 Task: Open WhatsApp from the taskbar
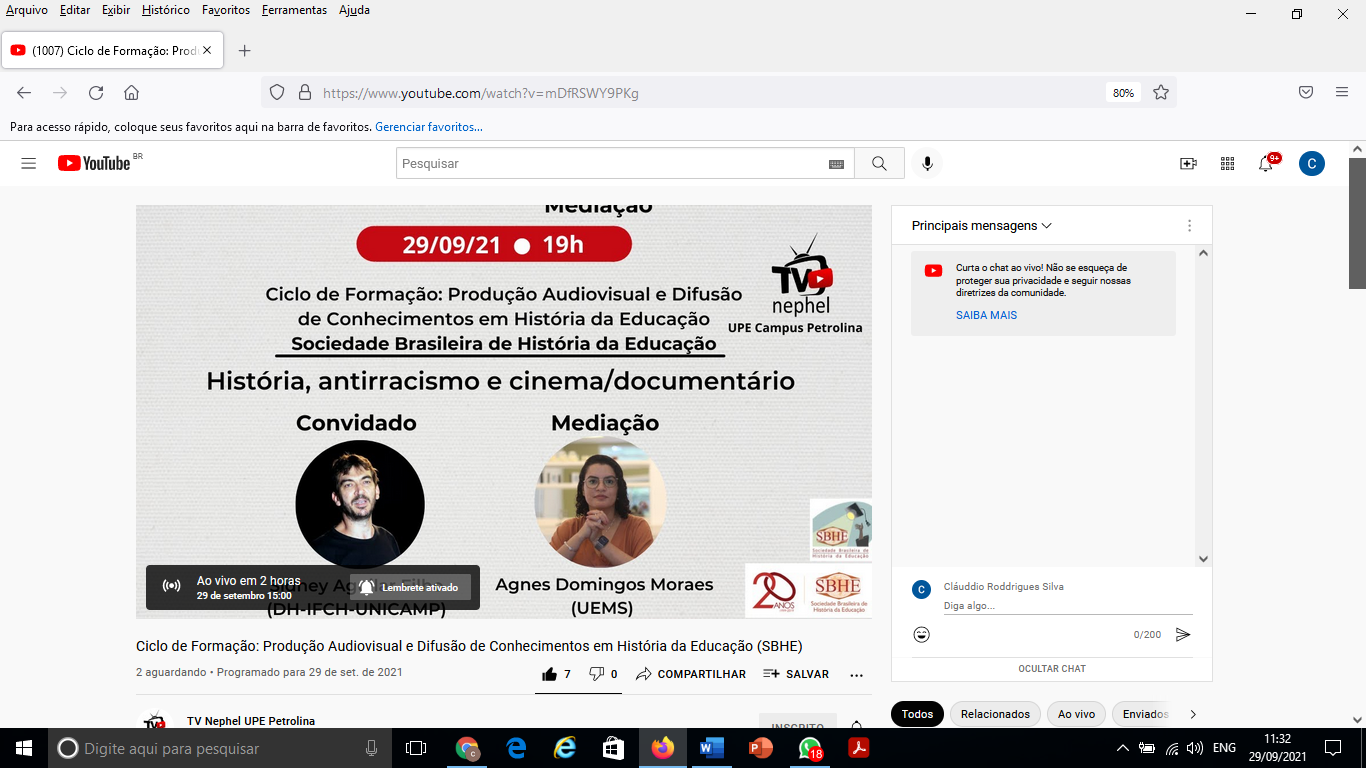pyautogui.click(x=810, y=748)
